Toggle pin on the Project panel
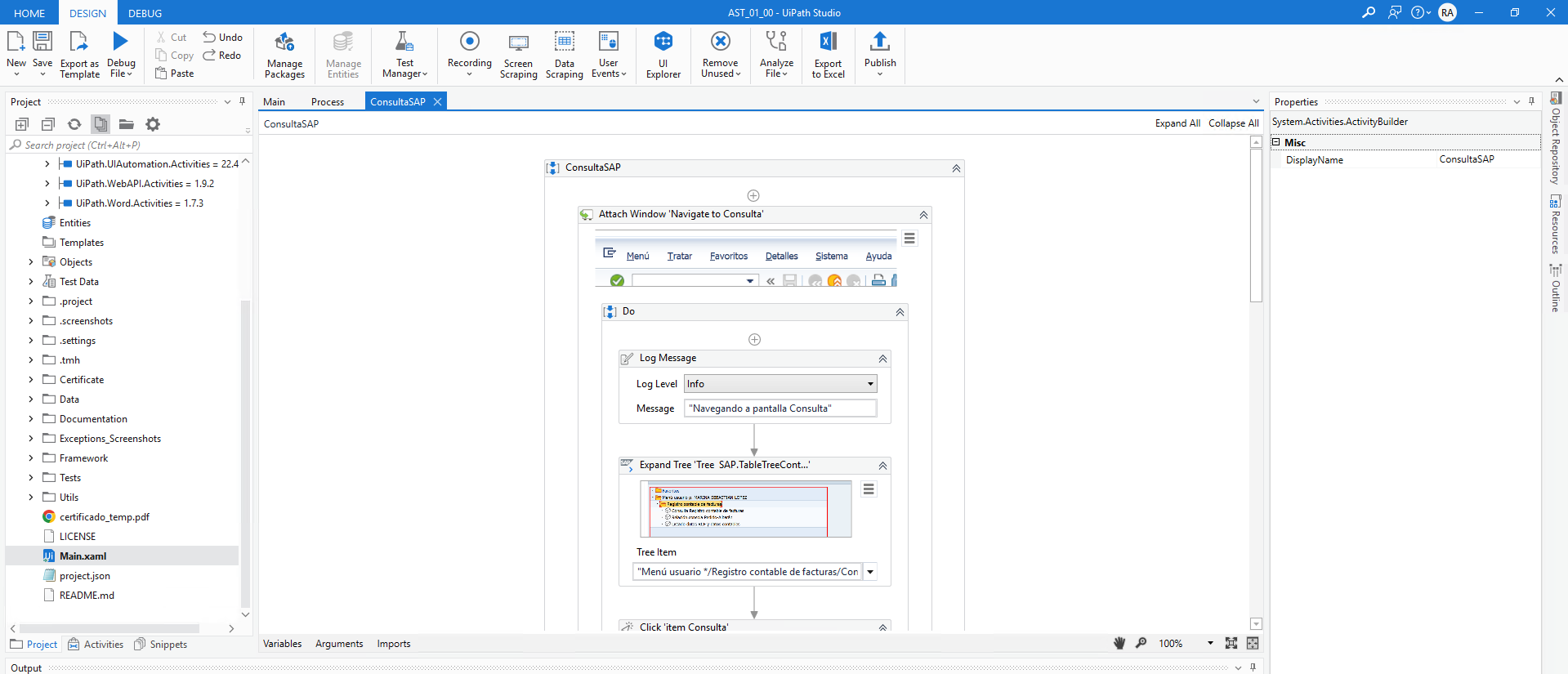 tap(242, 101)
